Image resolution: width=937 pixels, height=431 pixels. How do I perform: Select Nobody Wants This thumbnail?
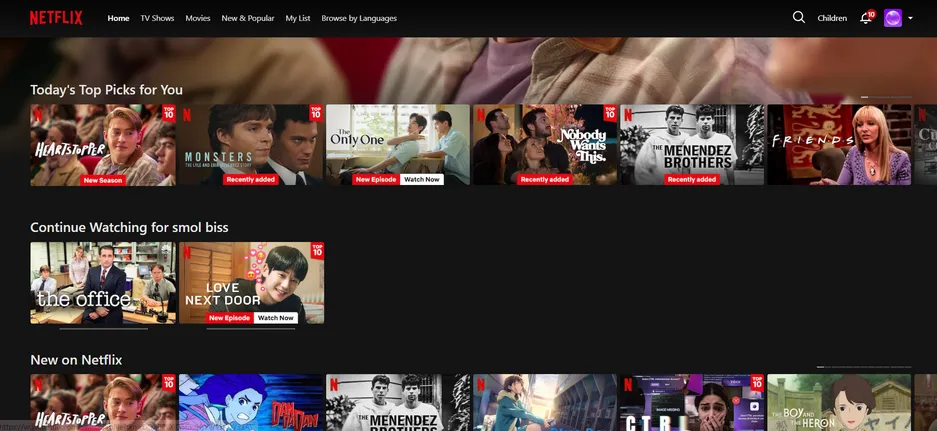pyautogui.click(x=545, y=145)
